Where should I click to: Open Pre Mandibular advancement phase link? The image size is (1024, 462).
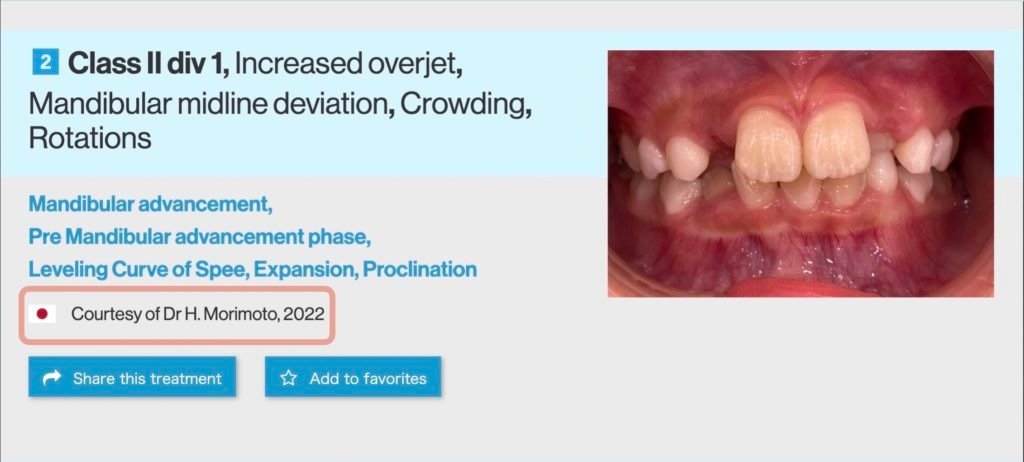200,237
